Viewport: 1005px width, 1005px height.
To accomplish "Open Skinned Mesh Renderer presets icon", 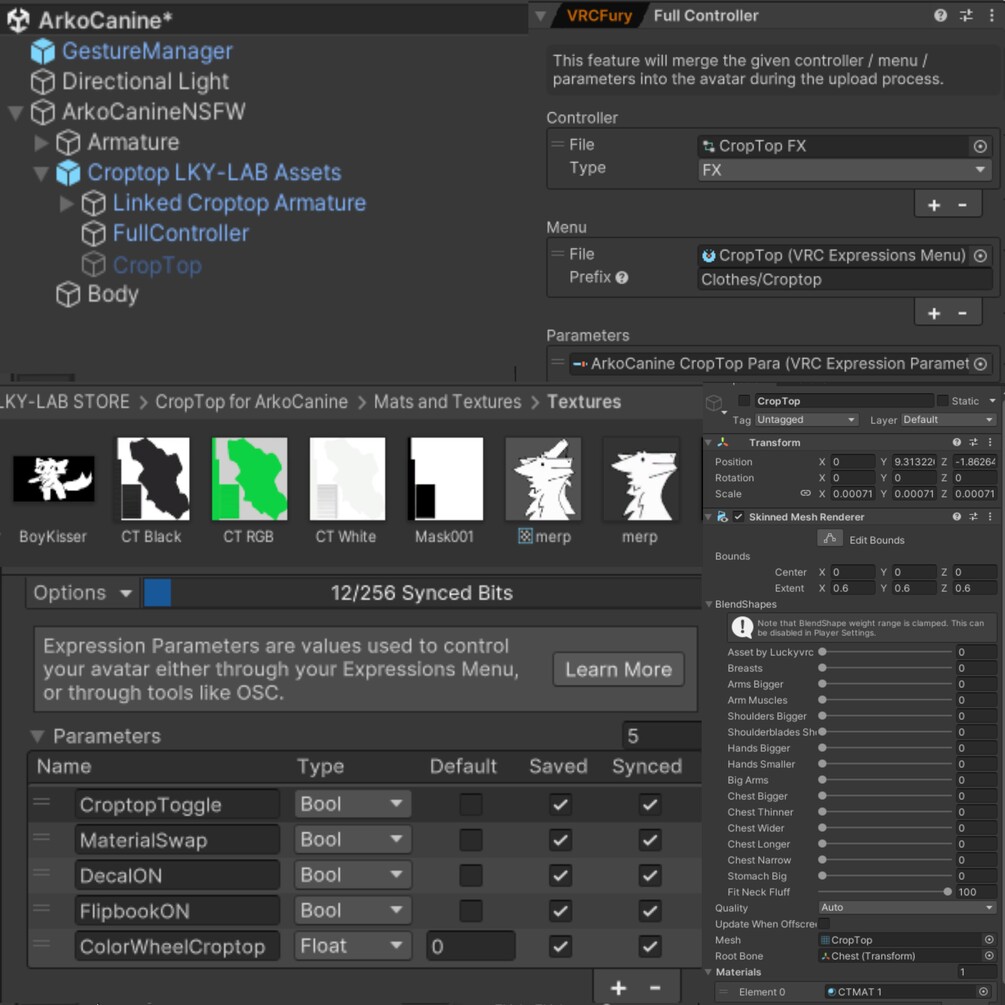I will pyautogui.click(x=974, y=517).
